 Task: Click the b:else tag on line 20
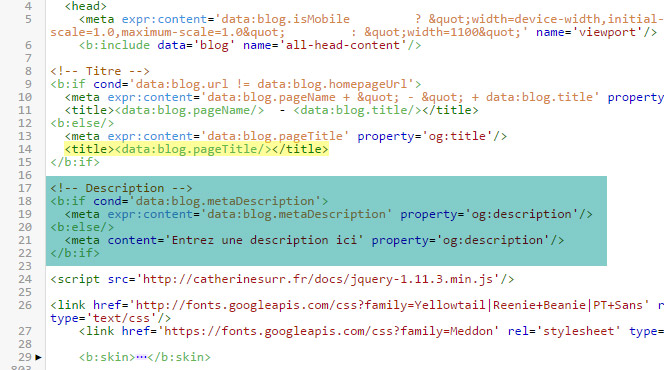(x=82, y=227)
